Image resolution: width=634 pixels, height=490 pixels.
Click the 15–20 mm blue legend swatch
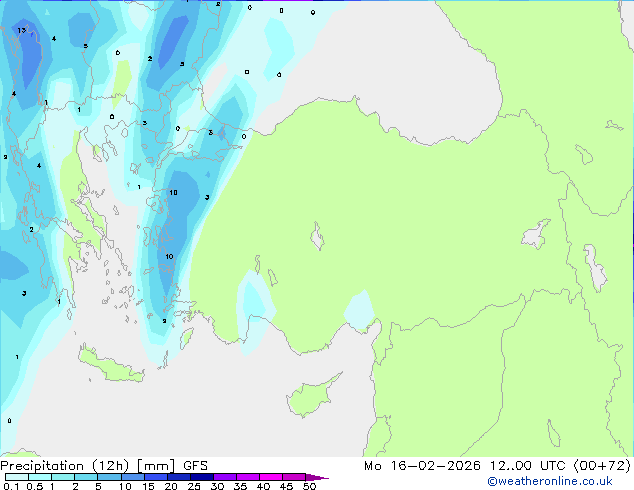click(156, 477)
